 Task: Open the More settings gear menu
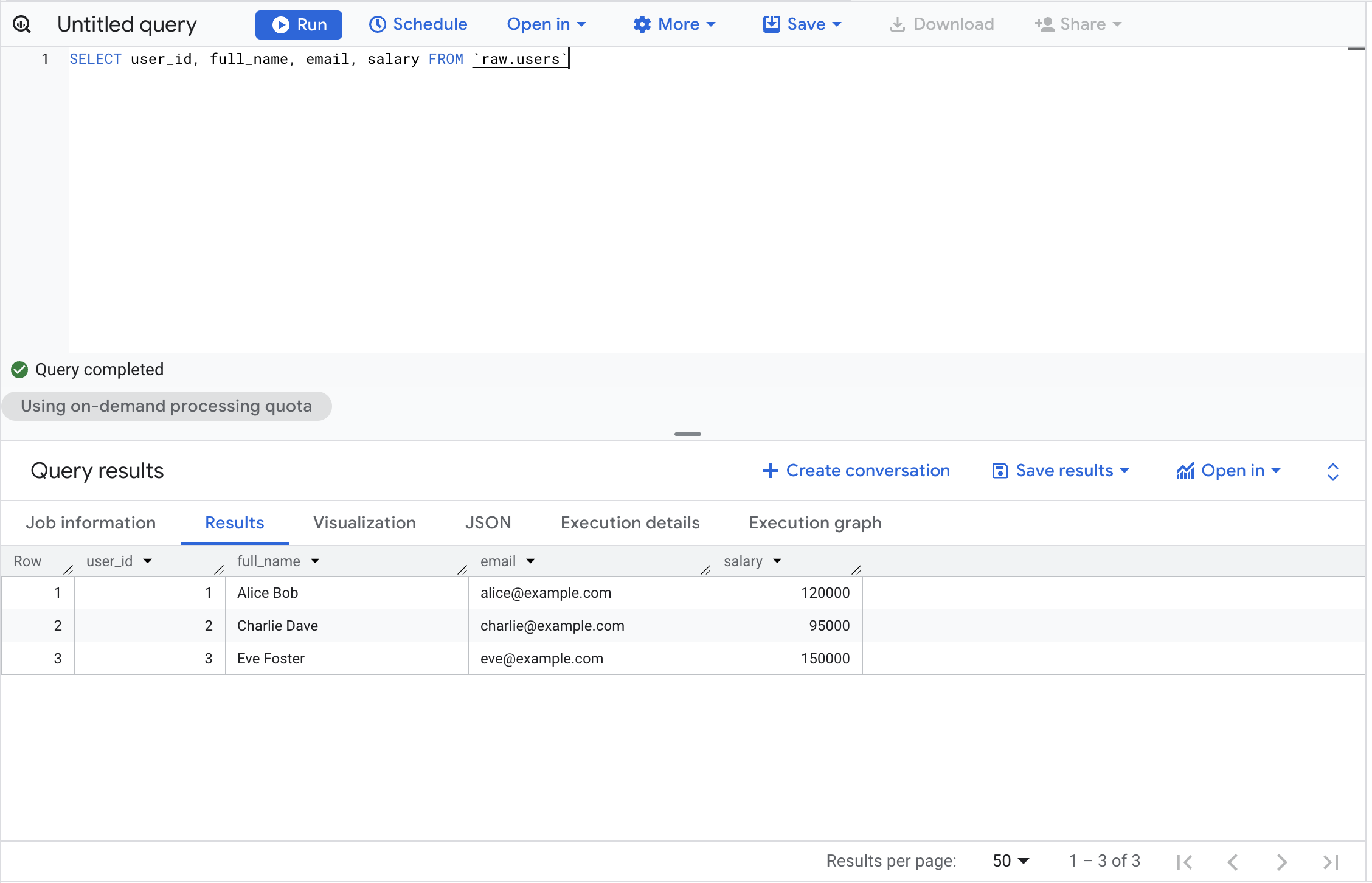click(x=674, y=24)
